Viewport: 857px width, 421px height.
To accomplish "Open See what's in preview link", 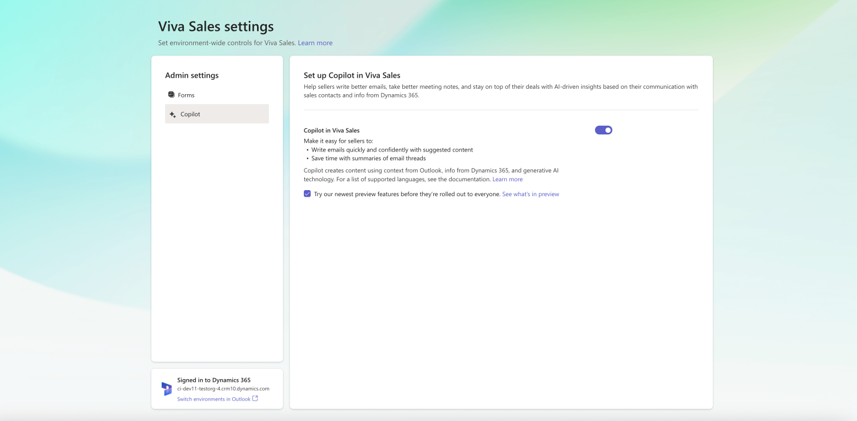I will [531, 194].
